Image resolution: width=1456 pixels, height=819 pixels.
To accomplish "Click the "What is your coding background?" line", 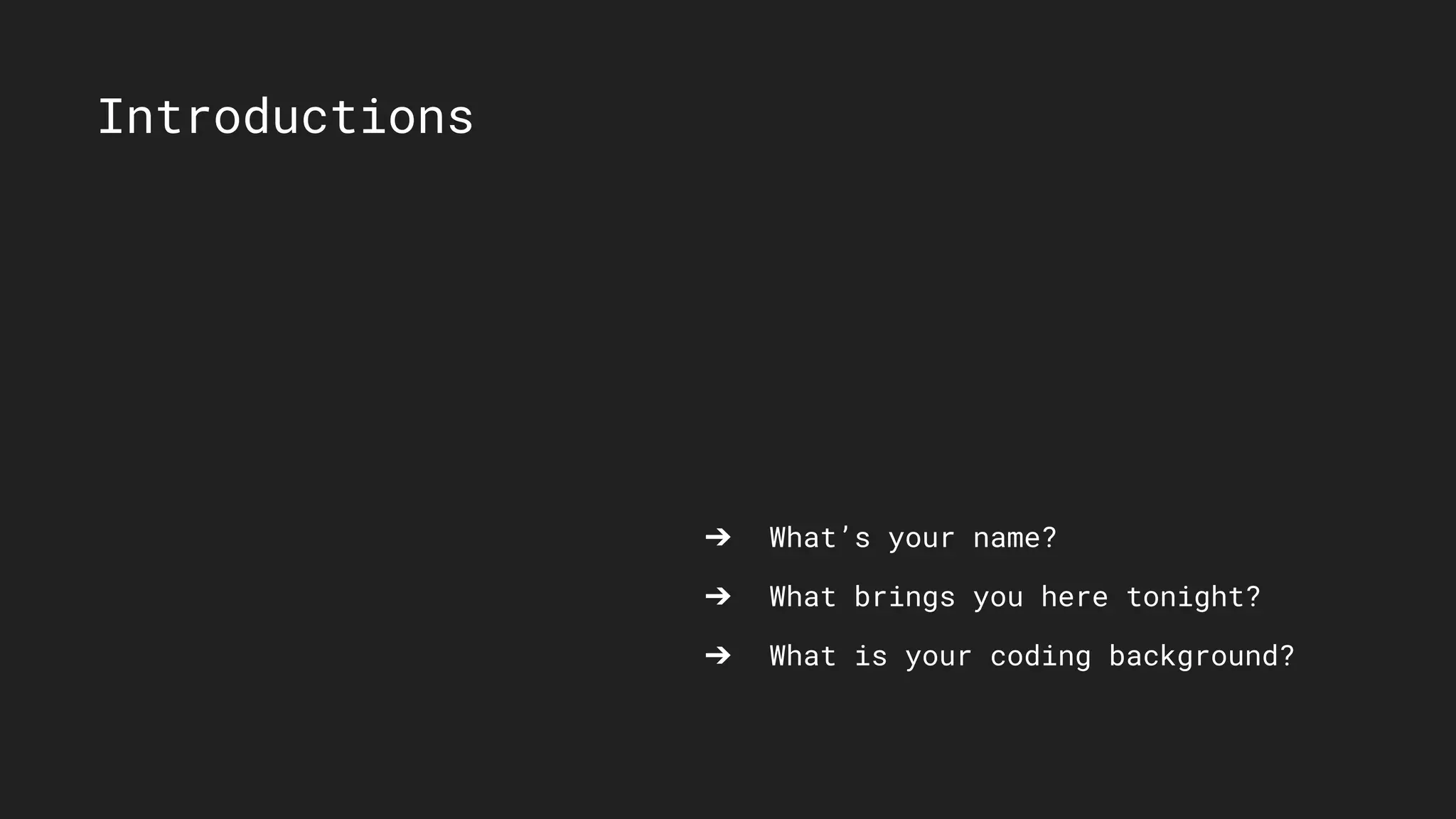I will coord(1032,656).
